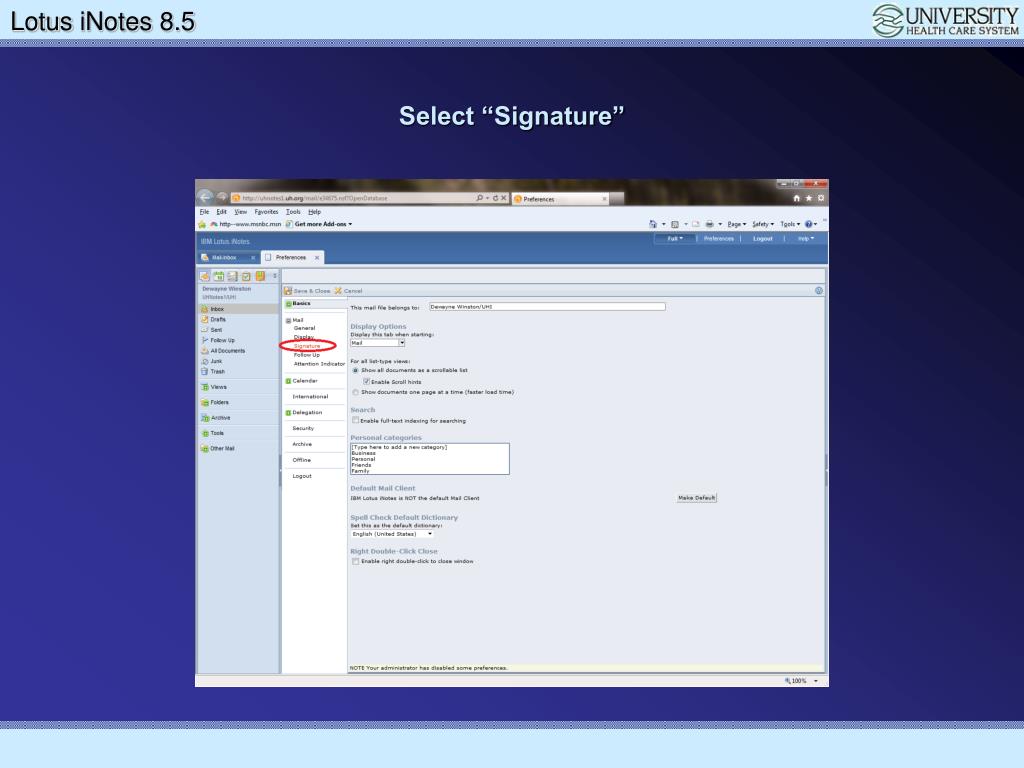Expand the Calendar preferences section
Image resolution: width=1024 pixels, height=768 pixels.
point(288,381)
